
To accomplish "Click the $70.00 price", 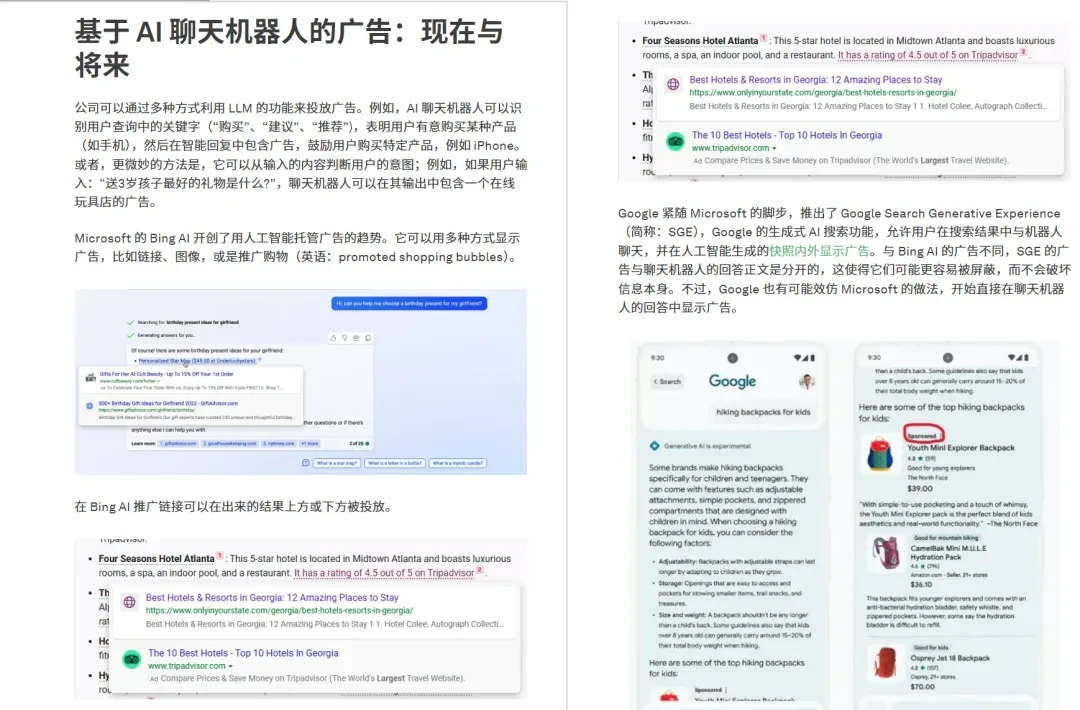I will (922, 687).
